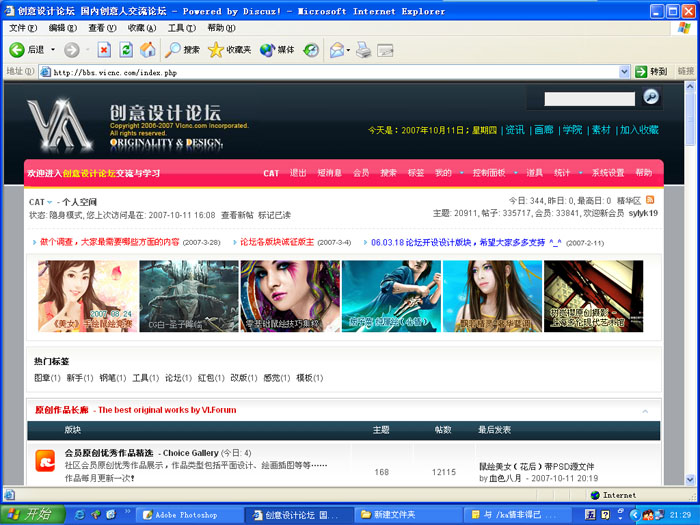Open the 文件(F) menu

click(x=23, y=28)
